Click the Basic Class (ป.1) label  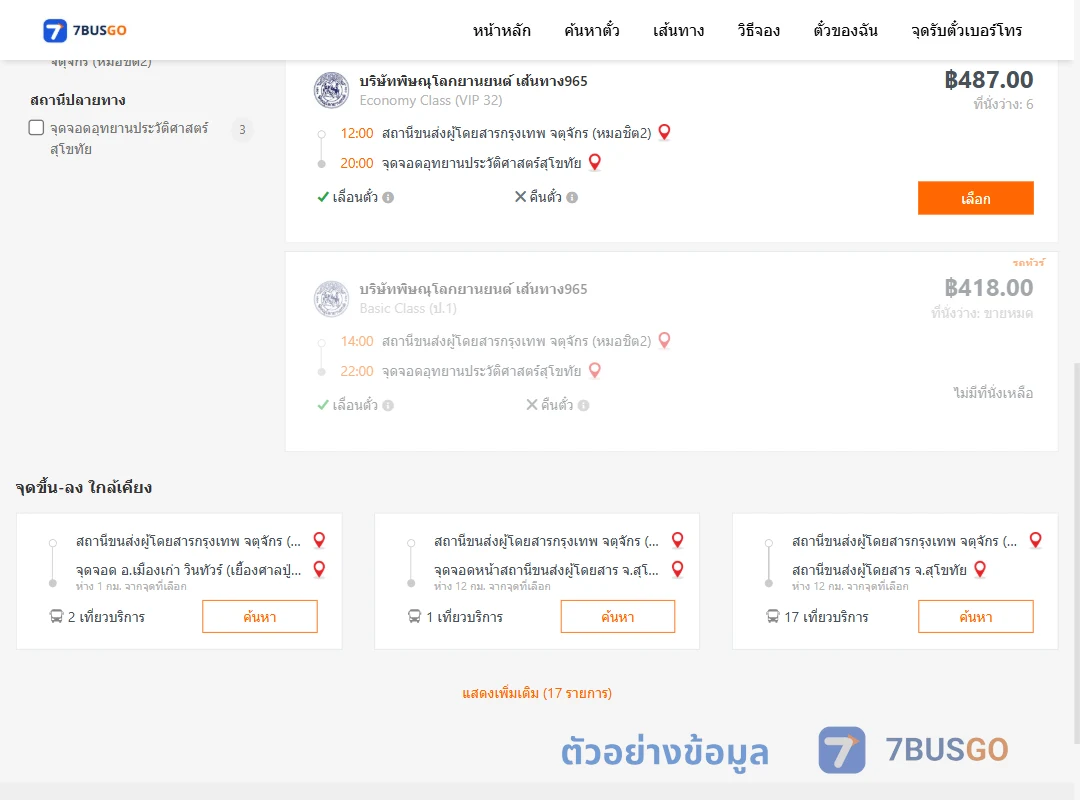[408, 309]
